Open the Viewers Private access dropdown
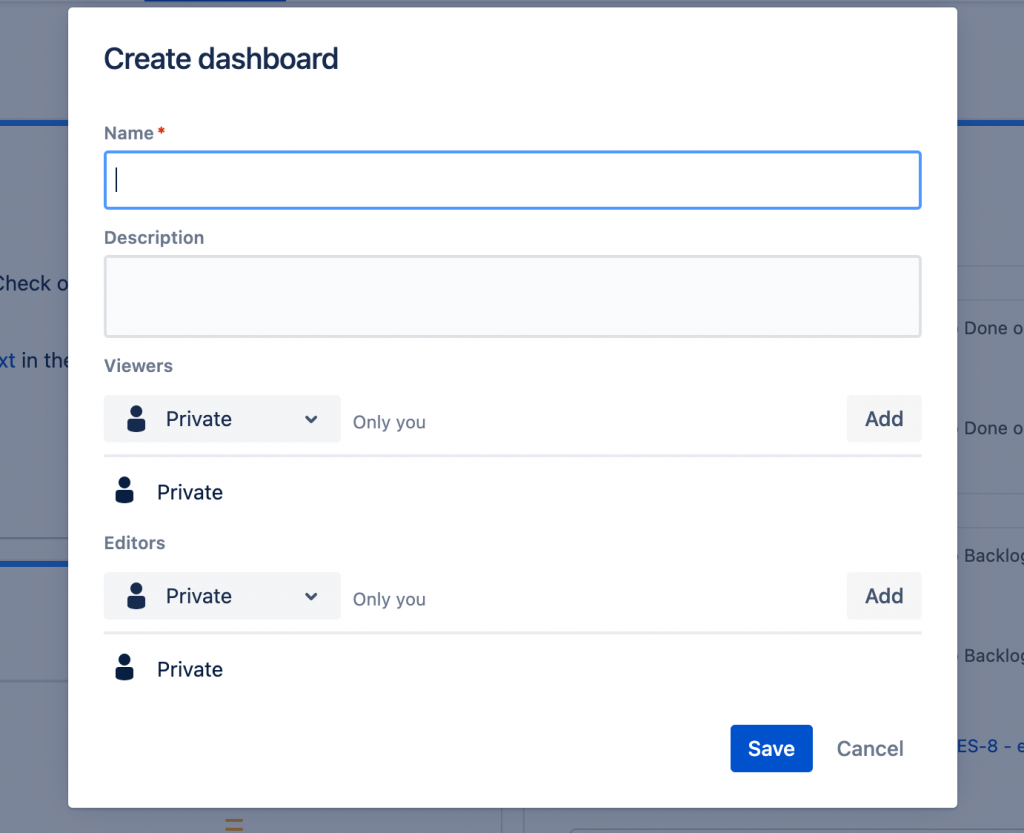Image resolution: width=1024 pixels, height=833 pixels. (222, 419)
